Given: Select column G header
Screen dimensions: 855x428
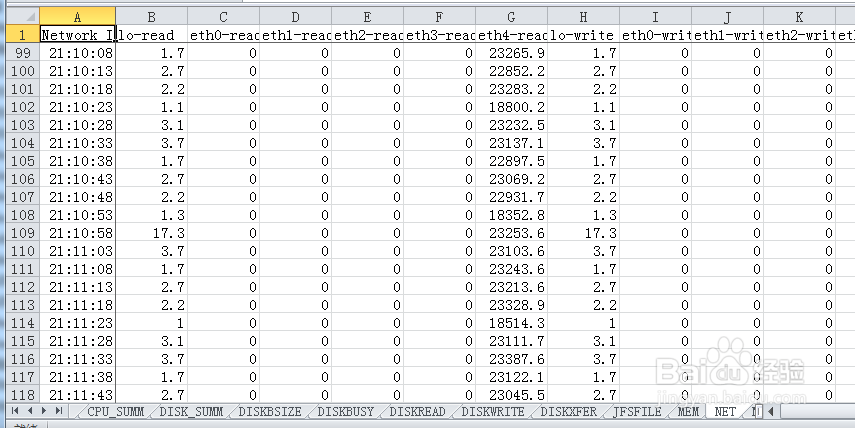Looking at the screenshot, I should point(511,16).
